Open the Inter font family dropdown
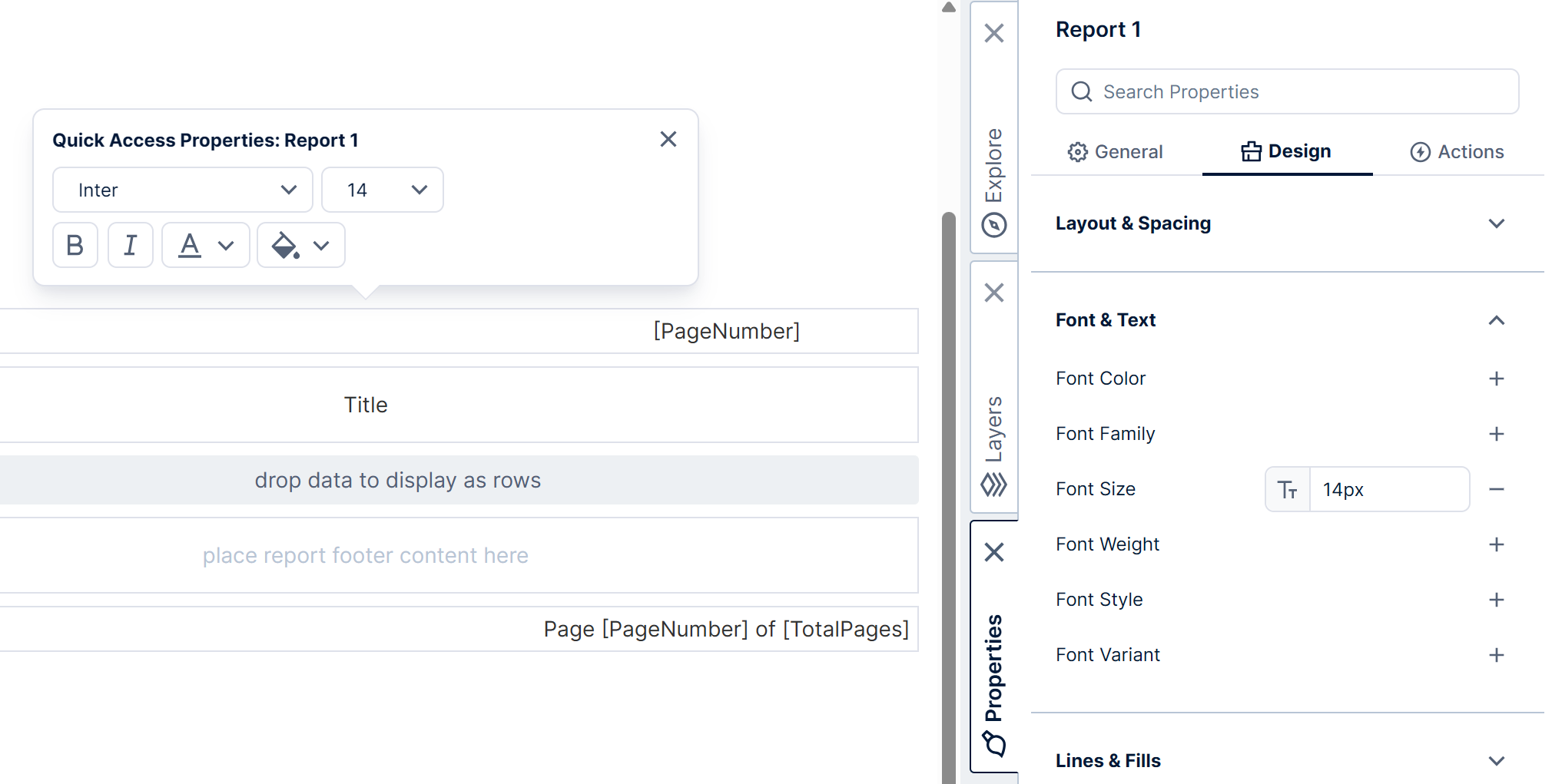Viewport: 1552px width, 784px height. [183, 190]
